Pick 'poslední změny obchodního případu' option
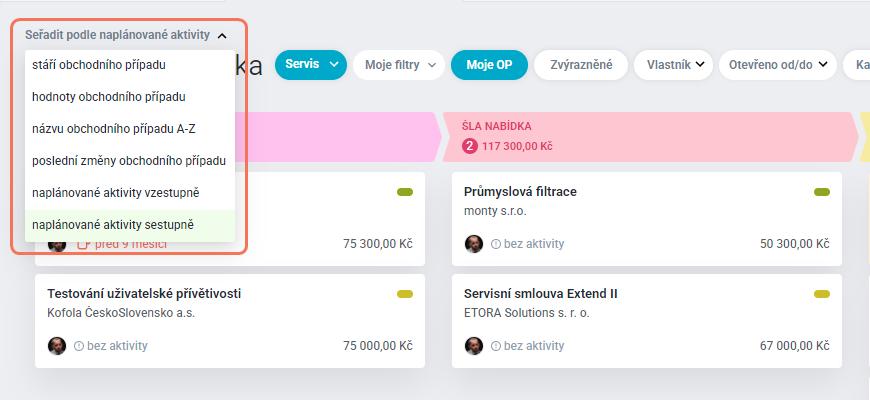Image resolution: width=870 pixels, height=400 pixels. coord(130,161)
